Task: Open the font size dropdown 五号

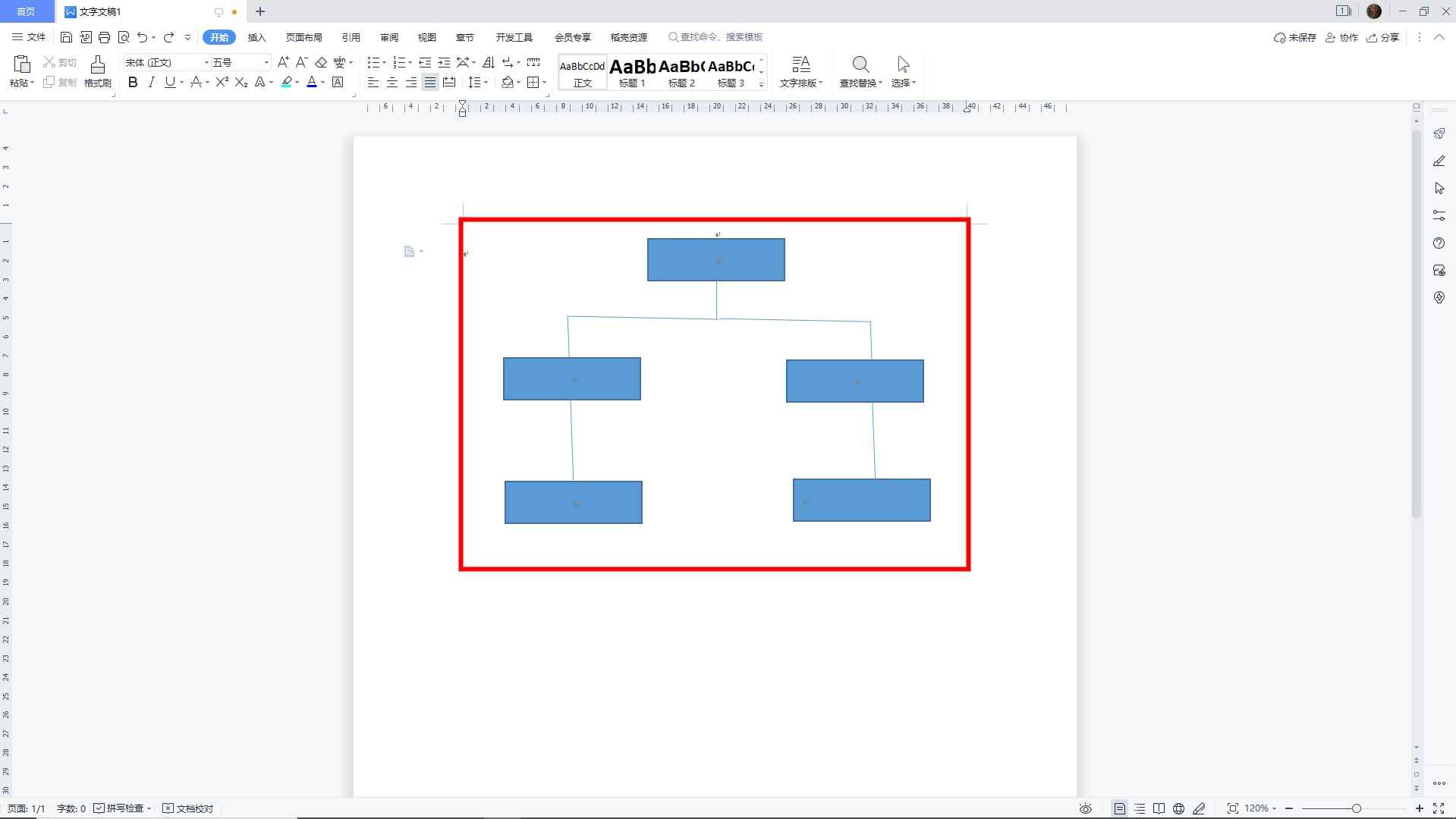Action: pyautogui.click(x=241, y=62)
